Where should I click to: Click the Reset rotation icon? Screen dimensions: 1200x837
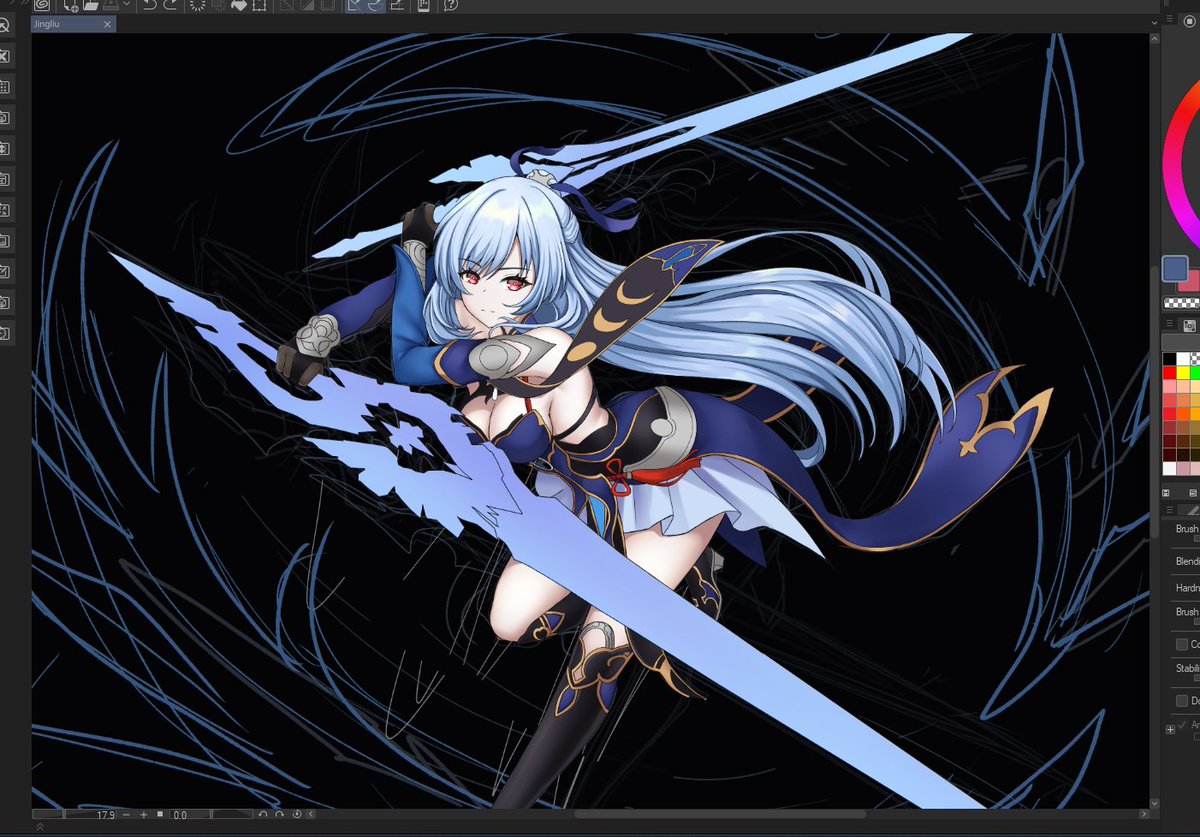click(297, 815)
